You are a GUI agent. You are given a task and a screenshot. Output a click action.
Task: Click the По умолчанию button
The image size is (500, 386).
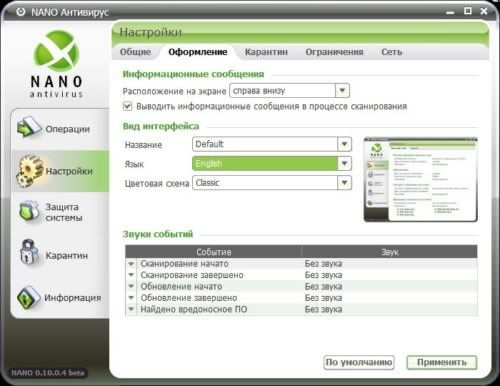click(359, 362)
